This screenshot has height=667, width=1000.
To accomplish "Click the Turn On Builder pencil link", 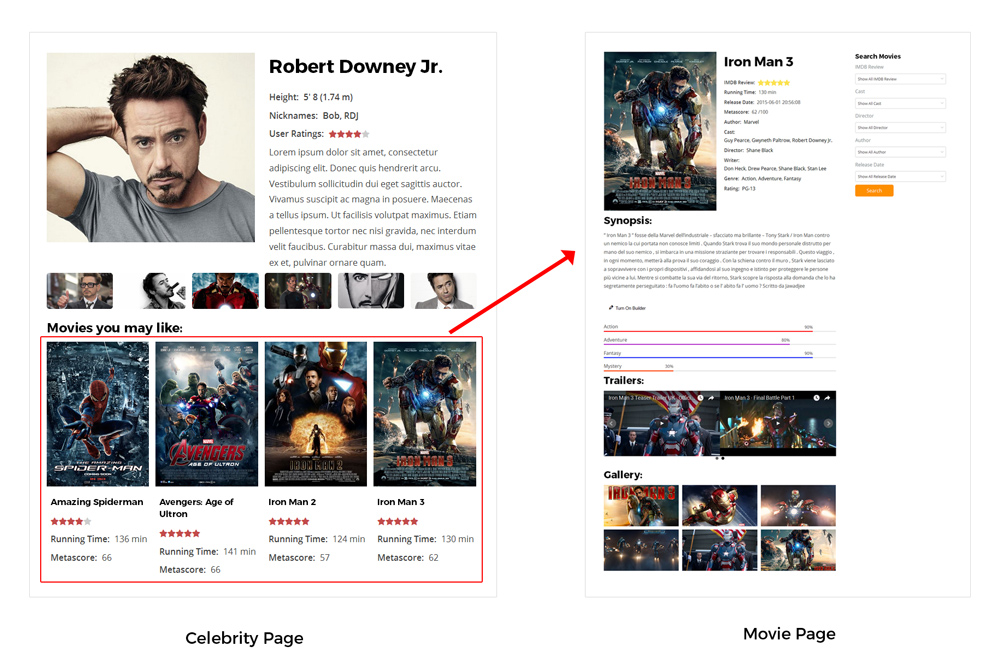I will click(x=627, y=308).
